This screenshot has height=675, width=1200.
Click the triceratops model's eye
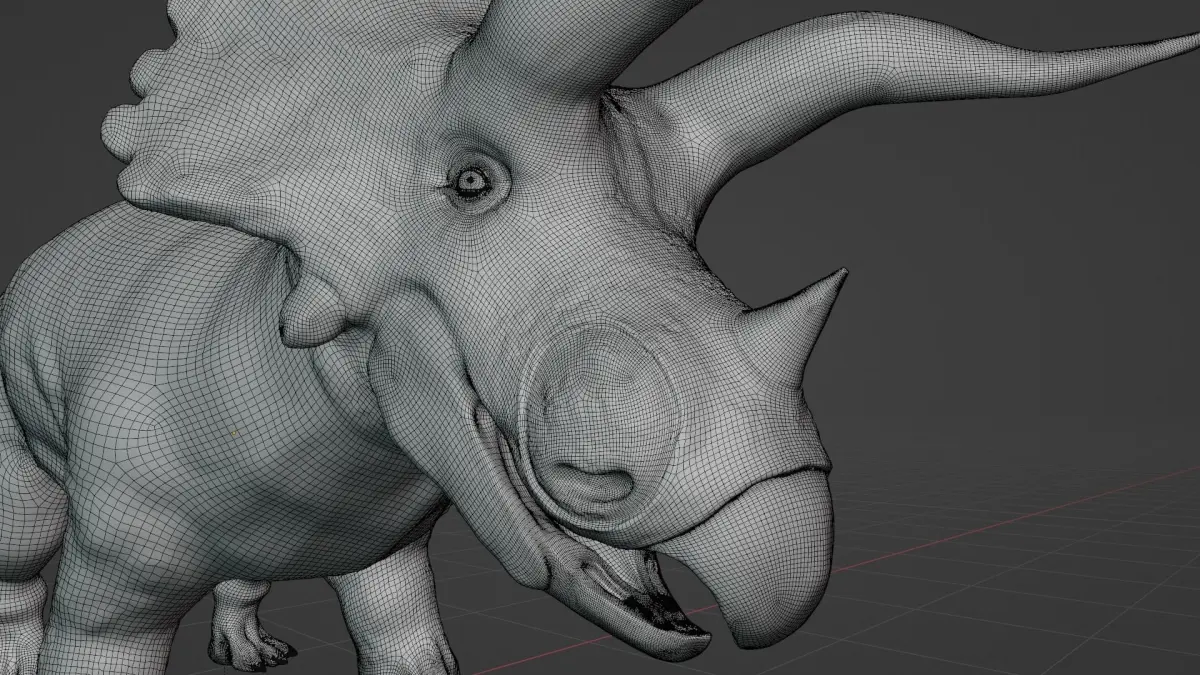471,180
